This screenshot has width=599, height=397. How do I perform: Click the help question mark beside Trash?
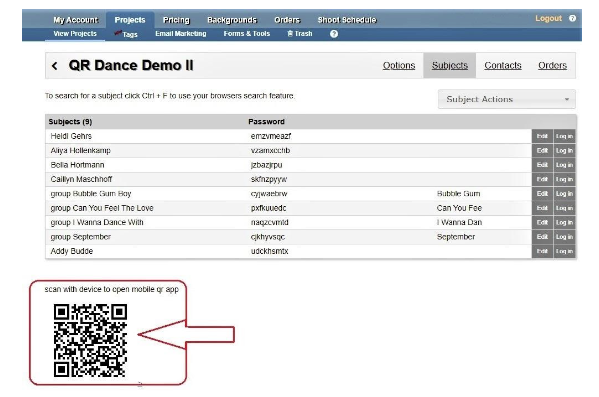pyautogui.click(x=334, y=34)
